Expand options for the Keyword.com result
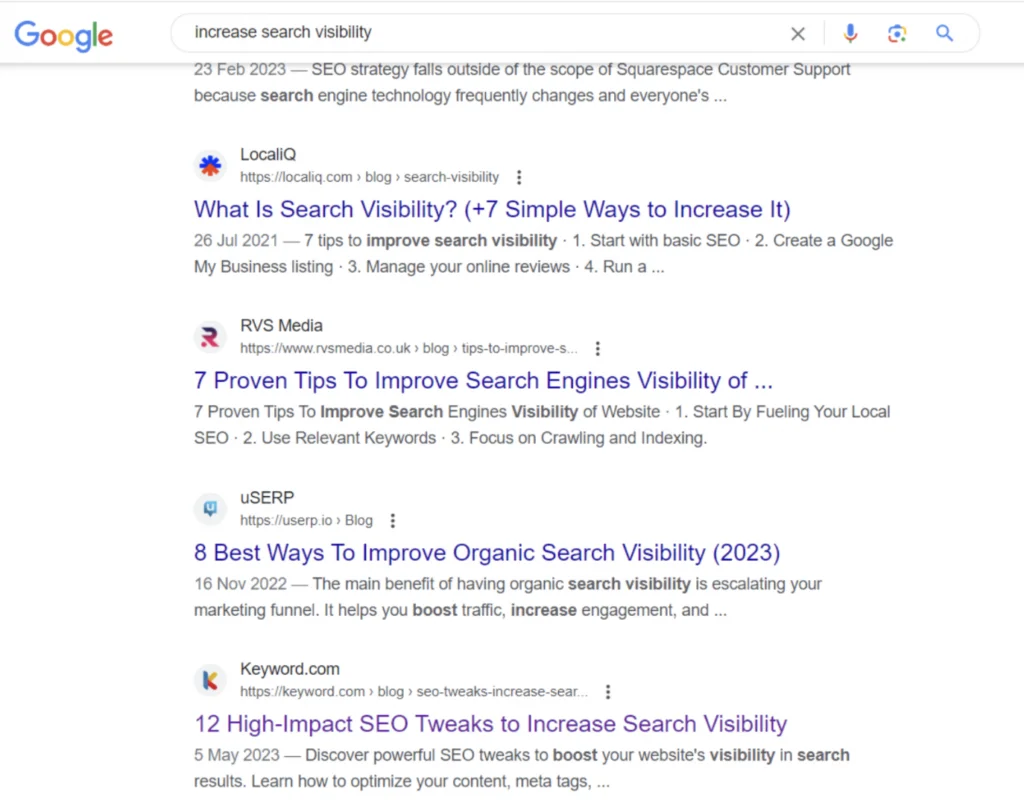 608,691
